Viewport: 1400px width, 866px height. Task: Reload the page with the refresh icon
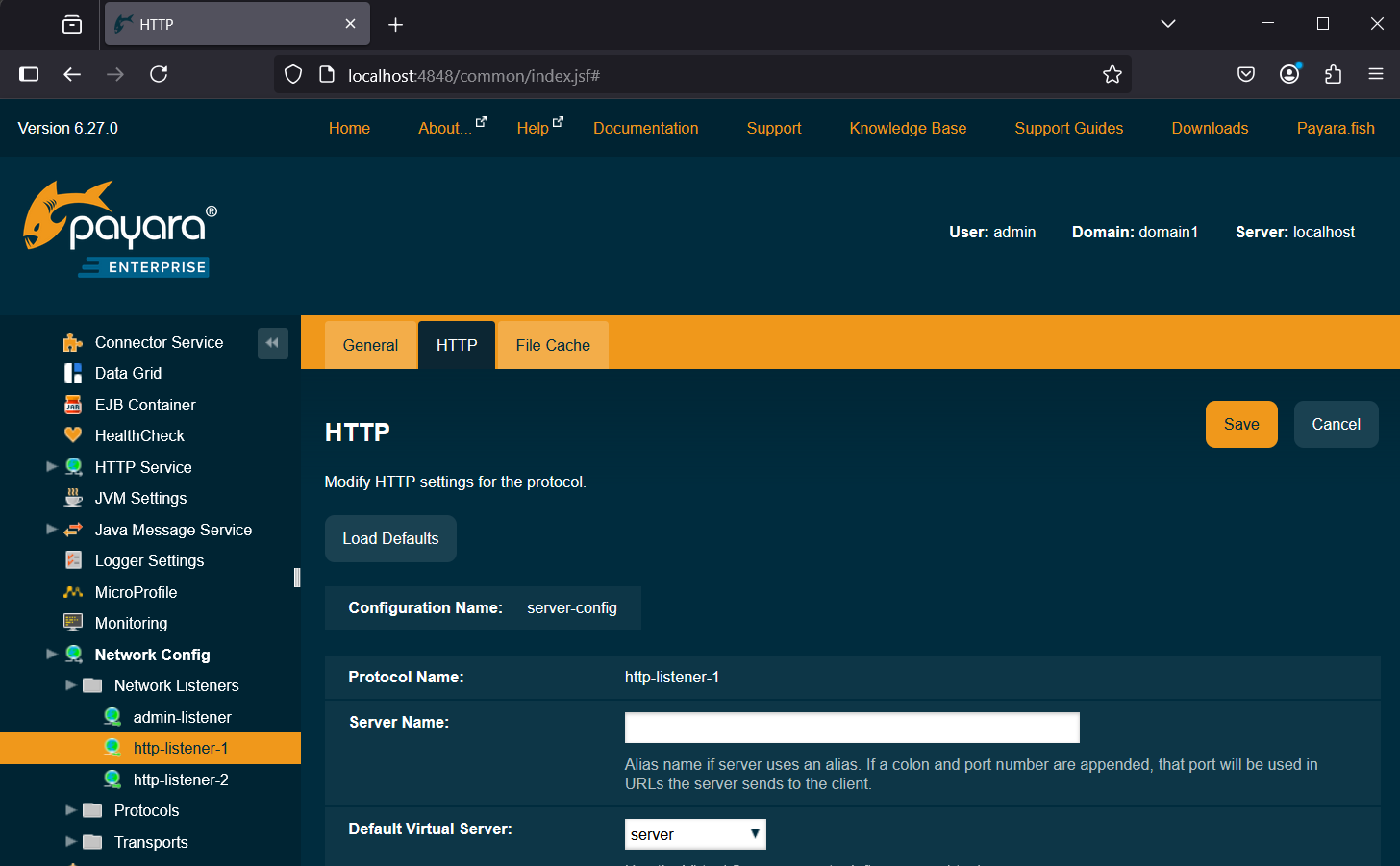(x=159, y=74)
